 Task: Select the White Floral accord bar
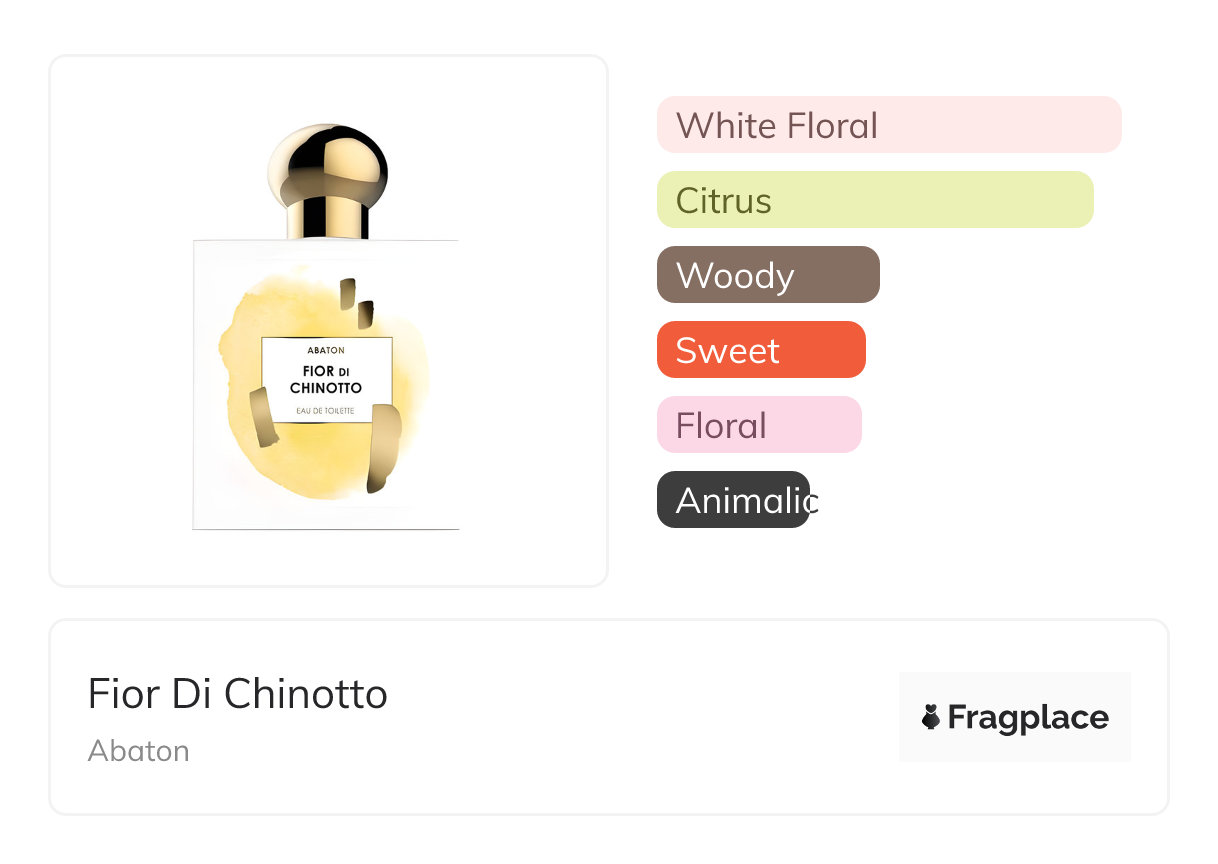click(x=888, y=125)
